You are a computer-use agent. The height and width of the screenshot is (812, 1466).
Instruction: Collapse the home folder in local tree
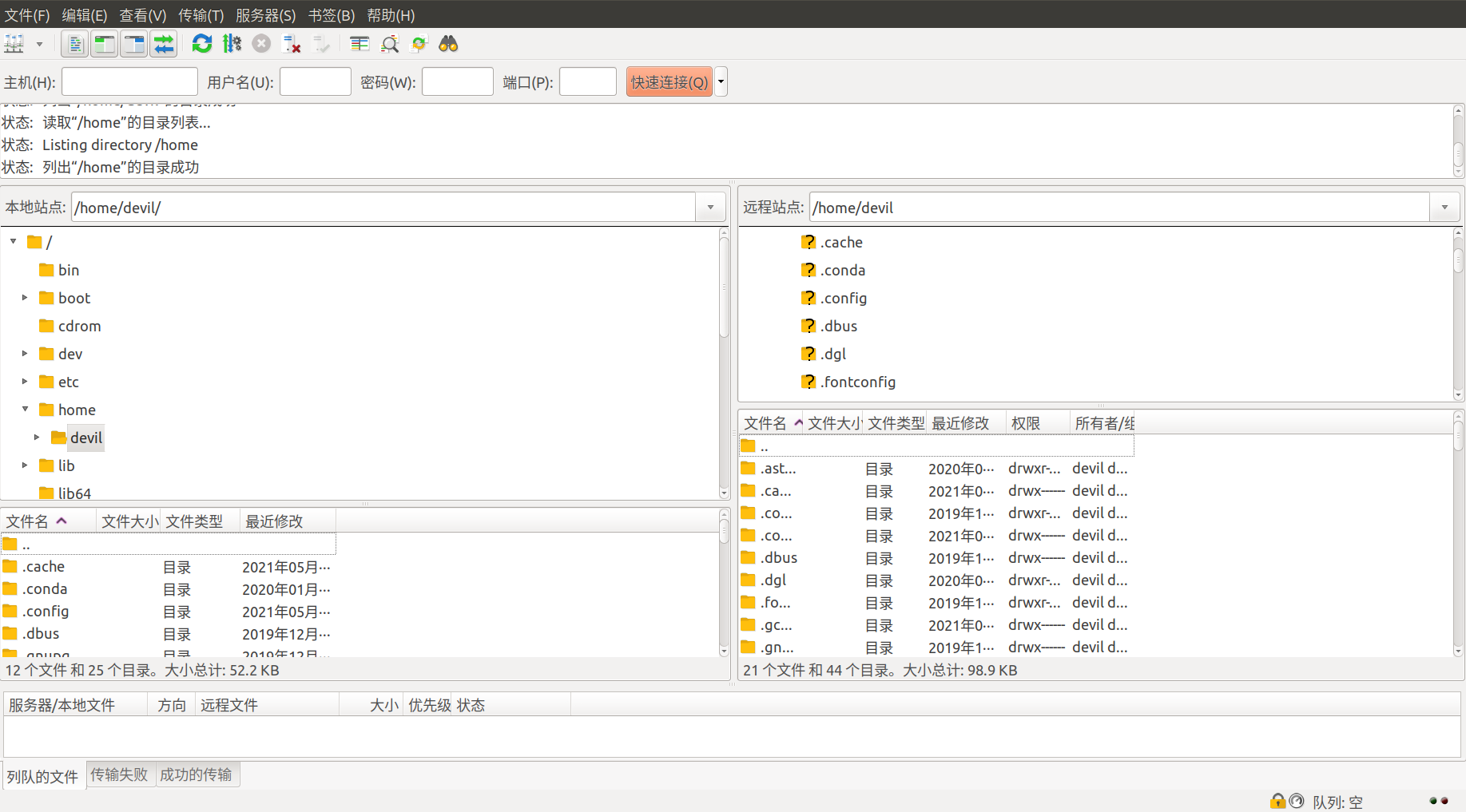[x=25, y=409]
